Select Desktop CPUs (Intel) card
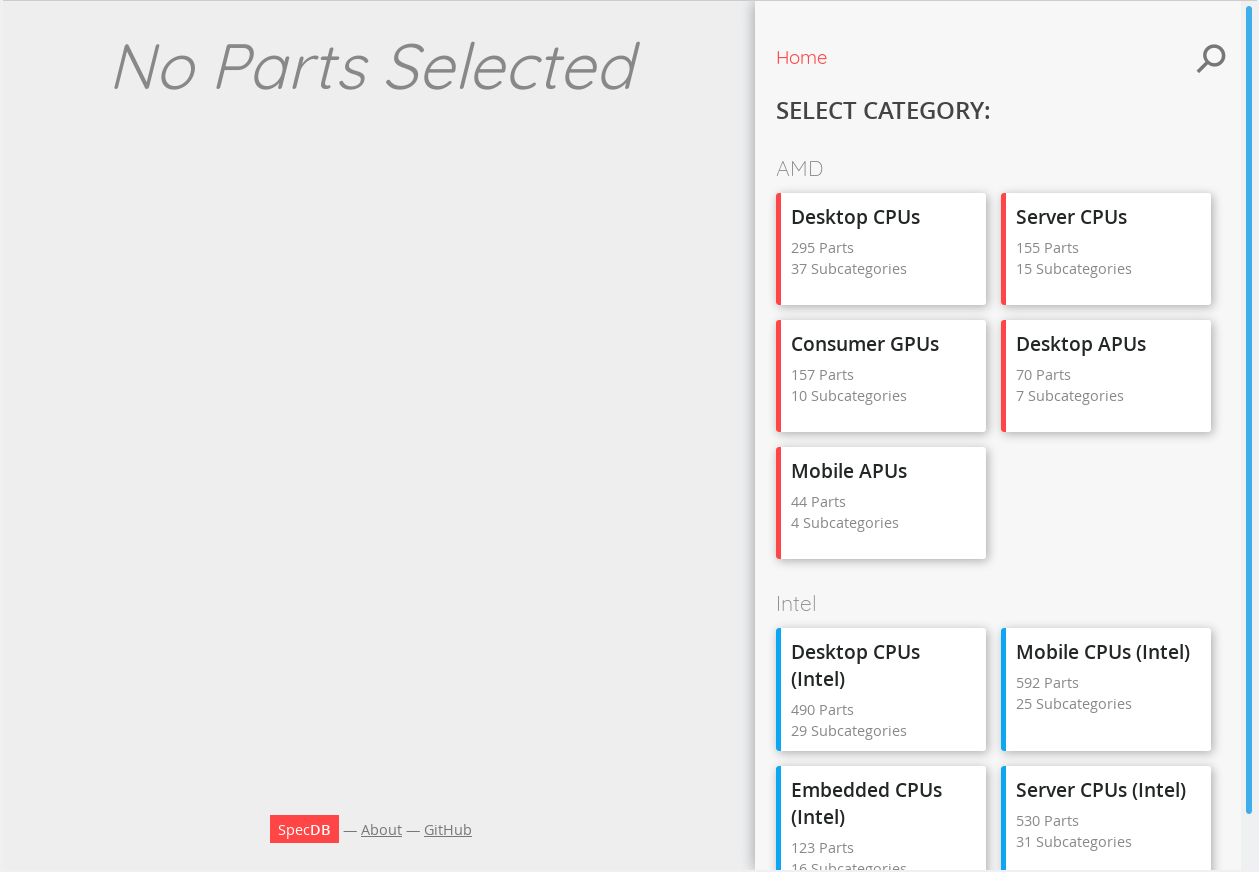Viewport: 1259px width, 872px height. (881, 689)
